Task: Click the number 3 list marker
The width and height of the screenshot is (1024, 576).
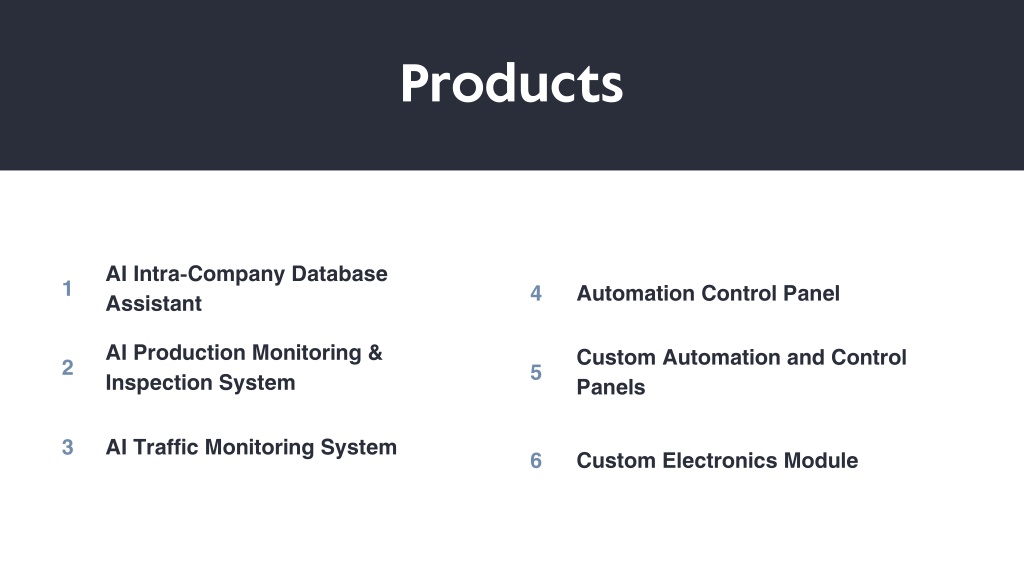Action: [x=67, y=447]
